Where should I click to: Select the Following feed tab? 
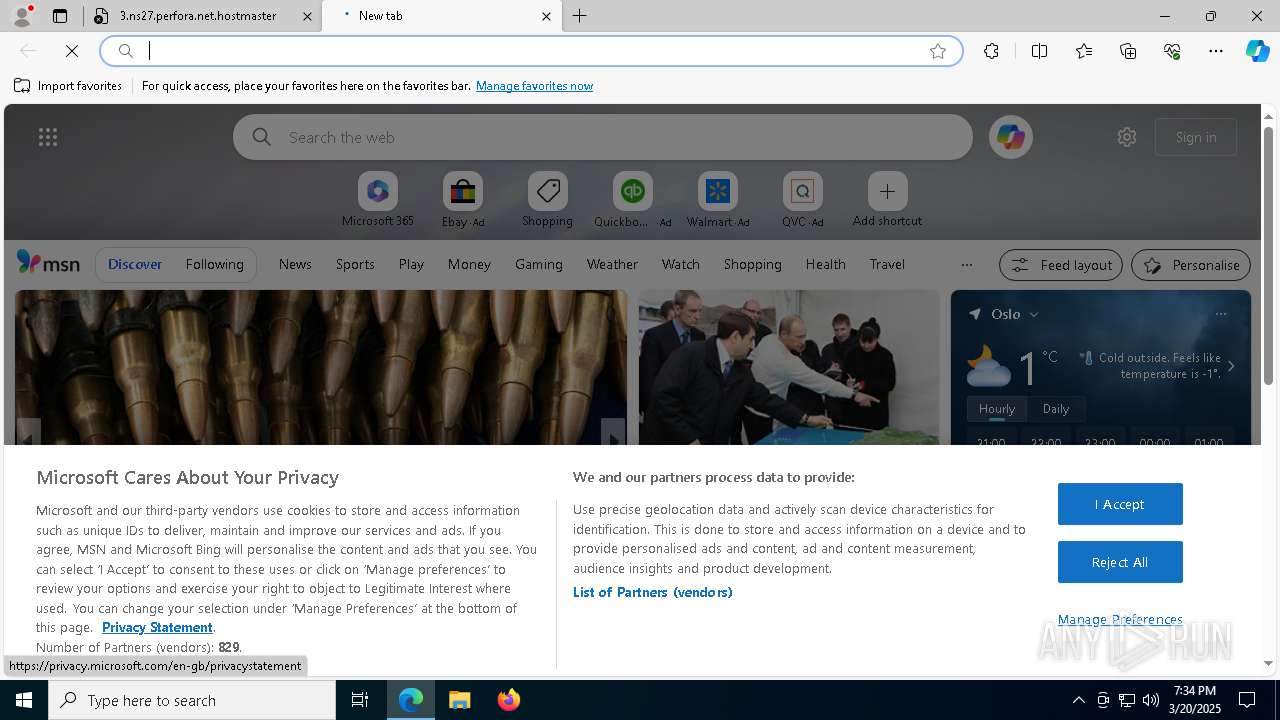[x=214, y=264]
